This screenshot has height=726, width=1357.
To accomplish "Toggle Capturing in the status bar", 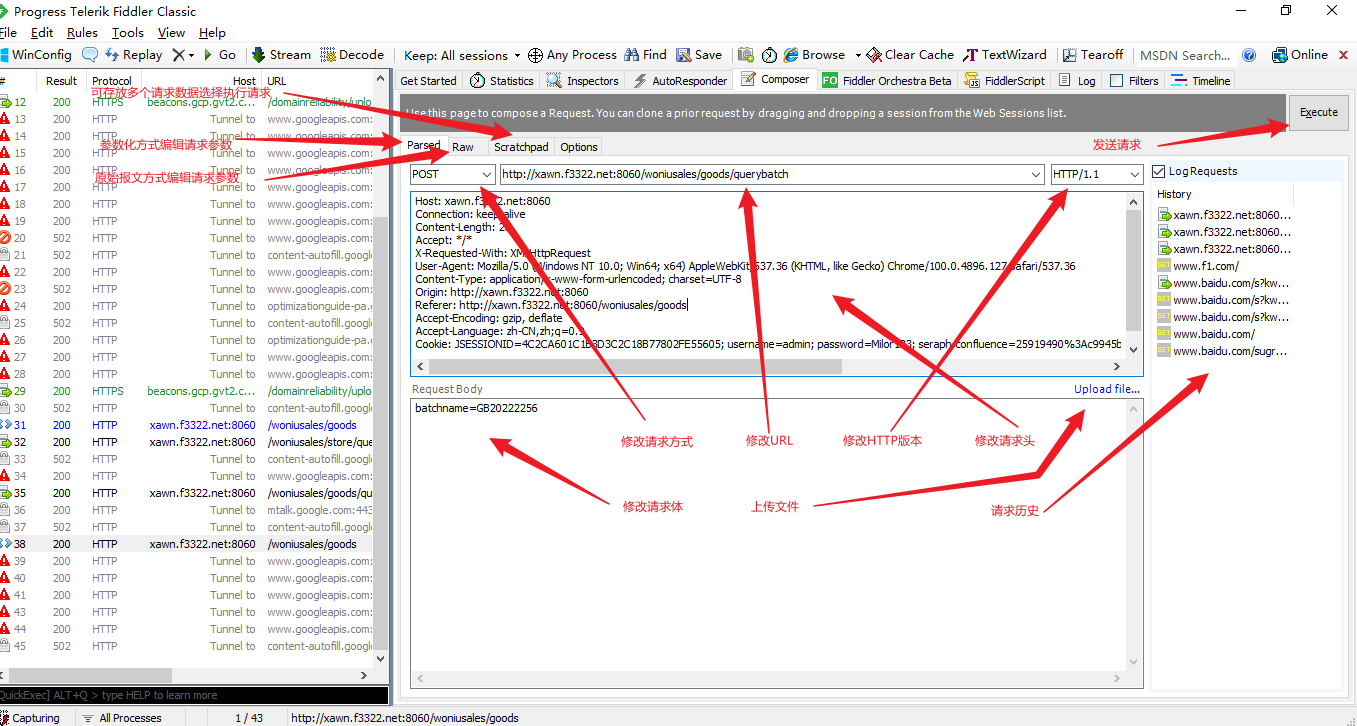I will pyautogui.click(x=30, y=718).
